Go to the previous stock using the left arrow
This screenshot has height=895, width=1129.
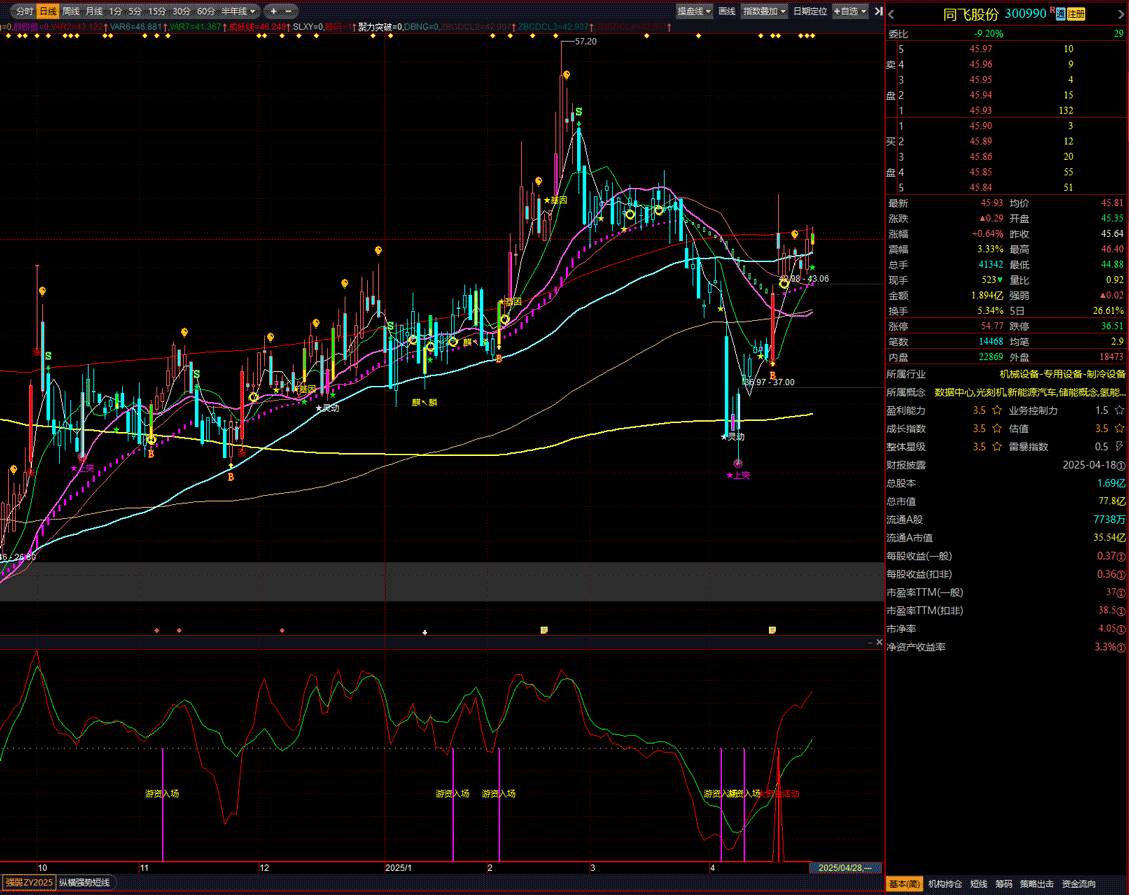coord(891,14)
